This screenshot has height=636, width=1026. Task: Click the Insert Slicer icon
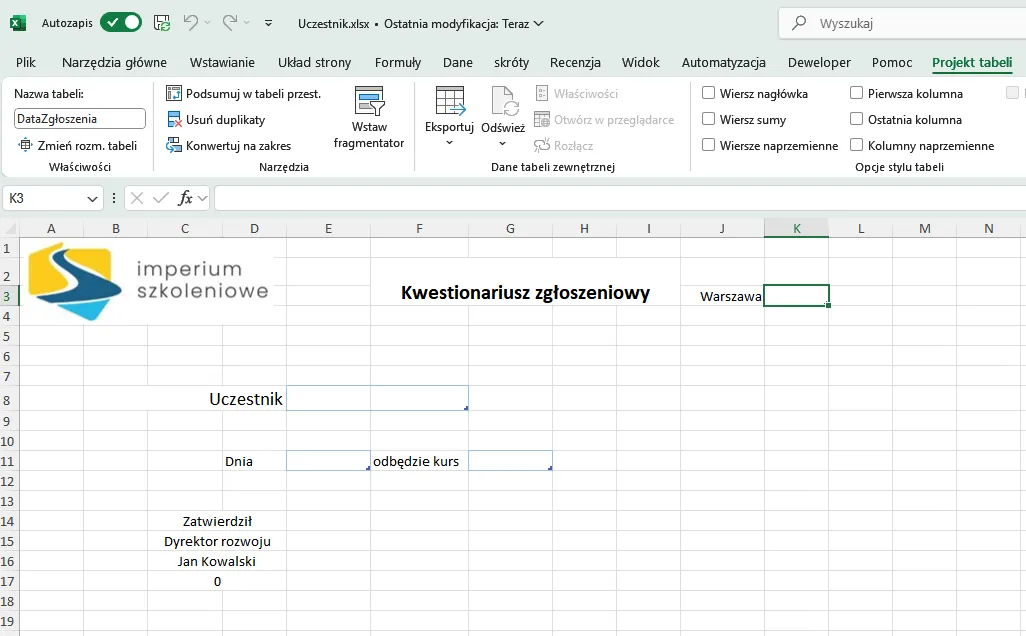coord(369,101)
